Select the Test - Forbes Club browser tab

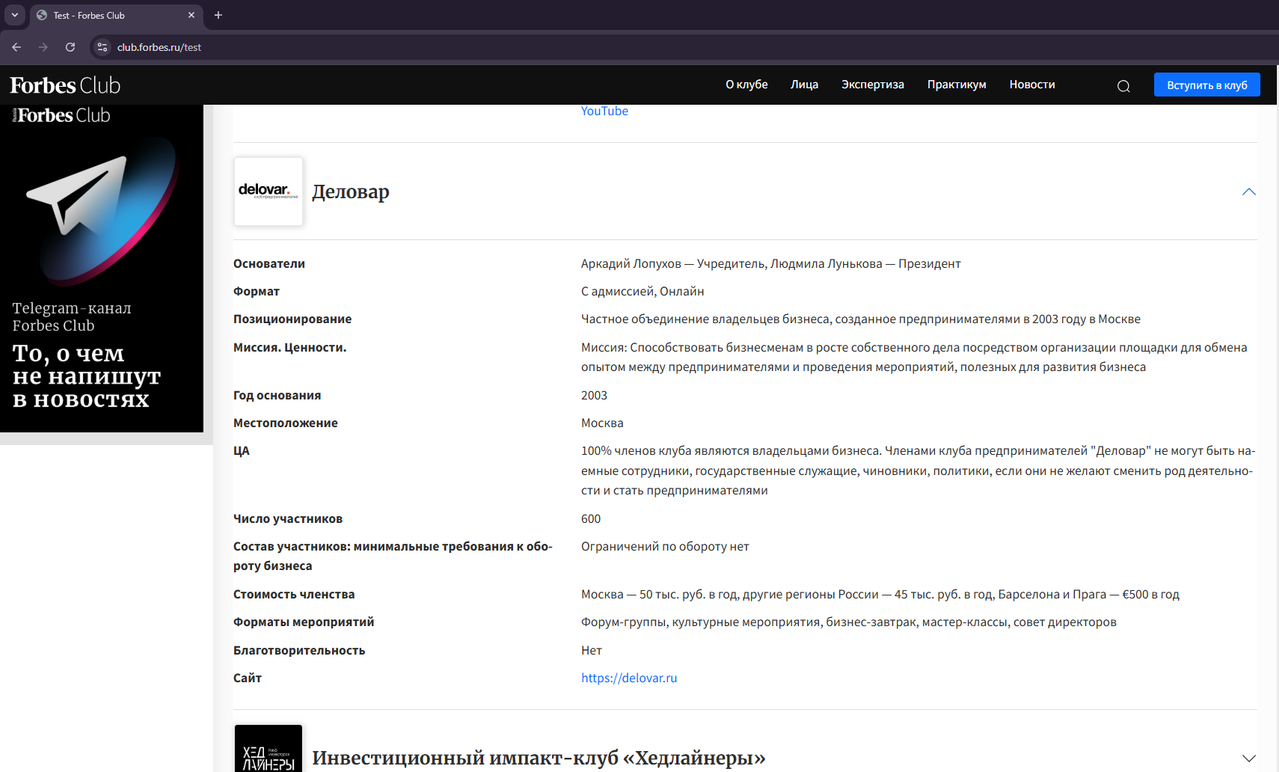(x=114, y=15)
